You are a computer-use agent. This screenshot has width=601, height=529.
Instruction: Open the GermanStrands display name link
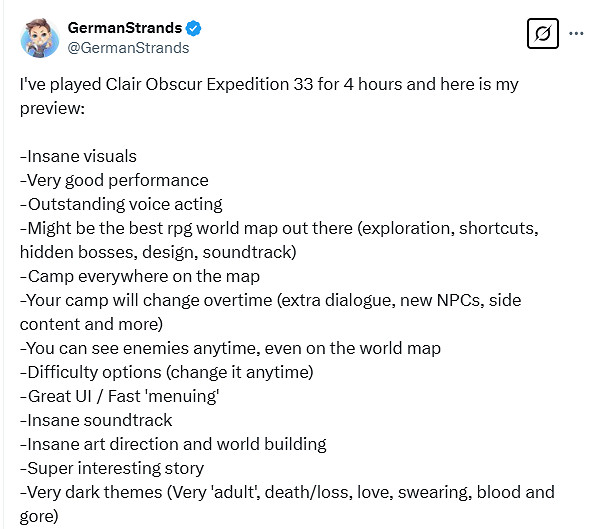(125, 27)
